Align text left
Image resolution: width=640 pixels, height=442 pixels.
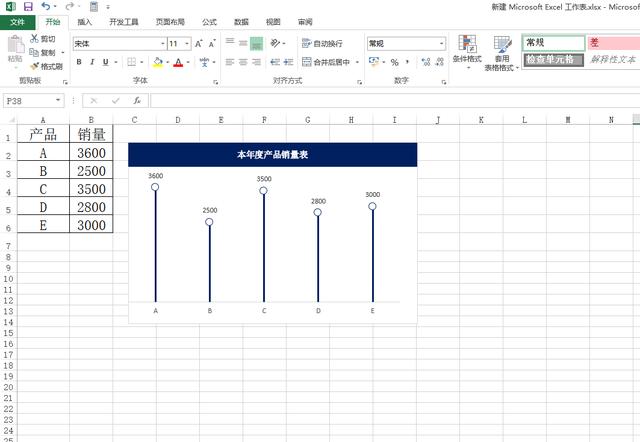click(x=230, y=62)
